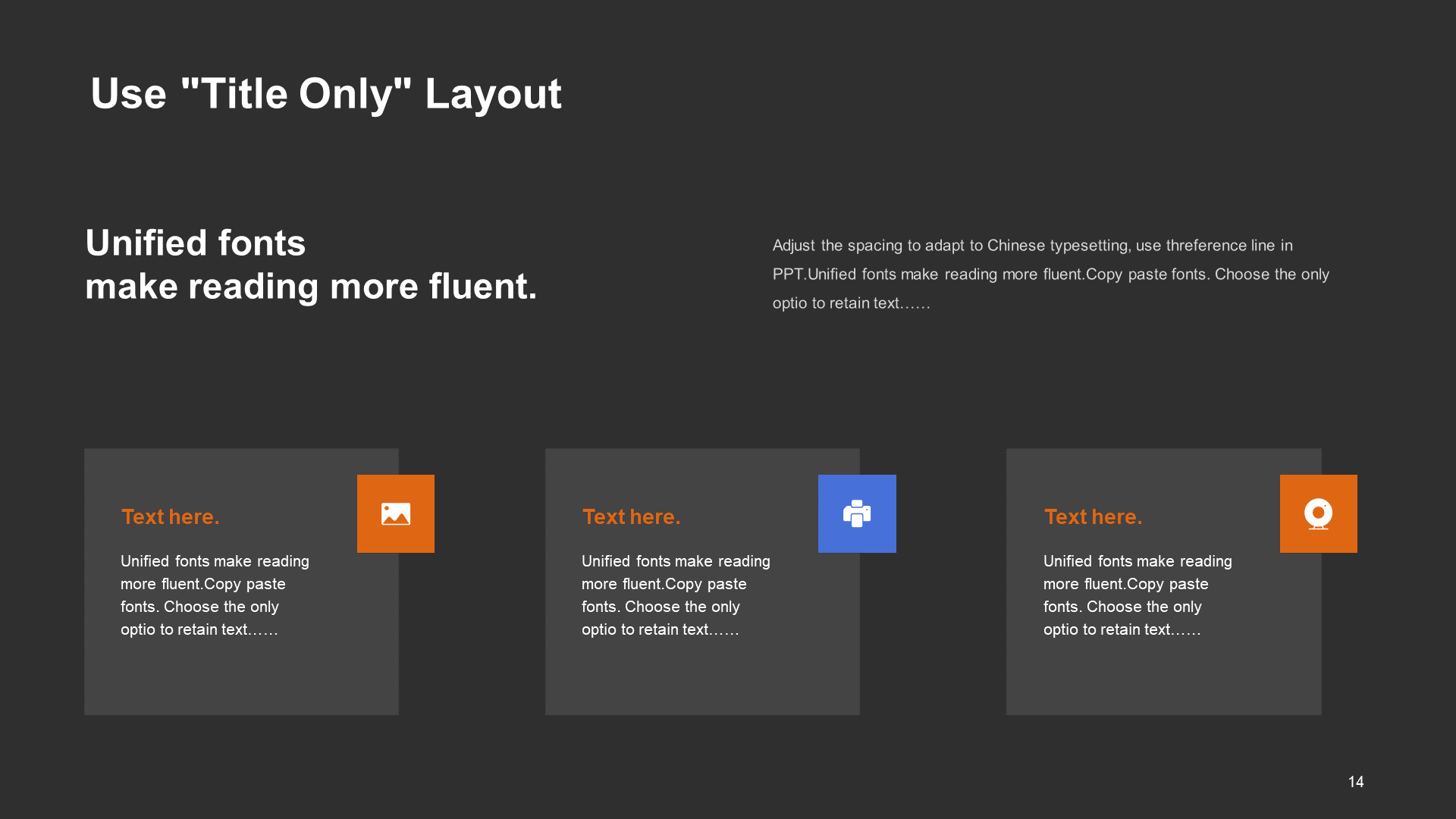The height and width of the screenshot is (819, 1456).
Task: Click the third card's body text
Action: pyautogui.click(x=1137, y=595)
